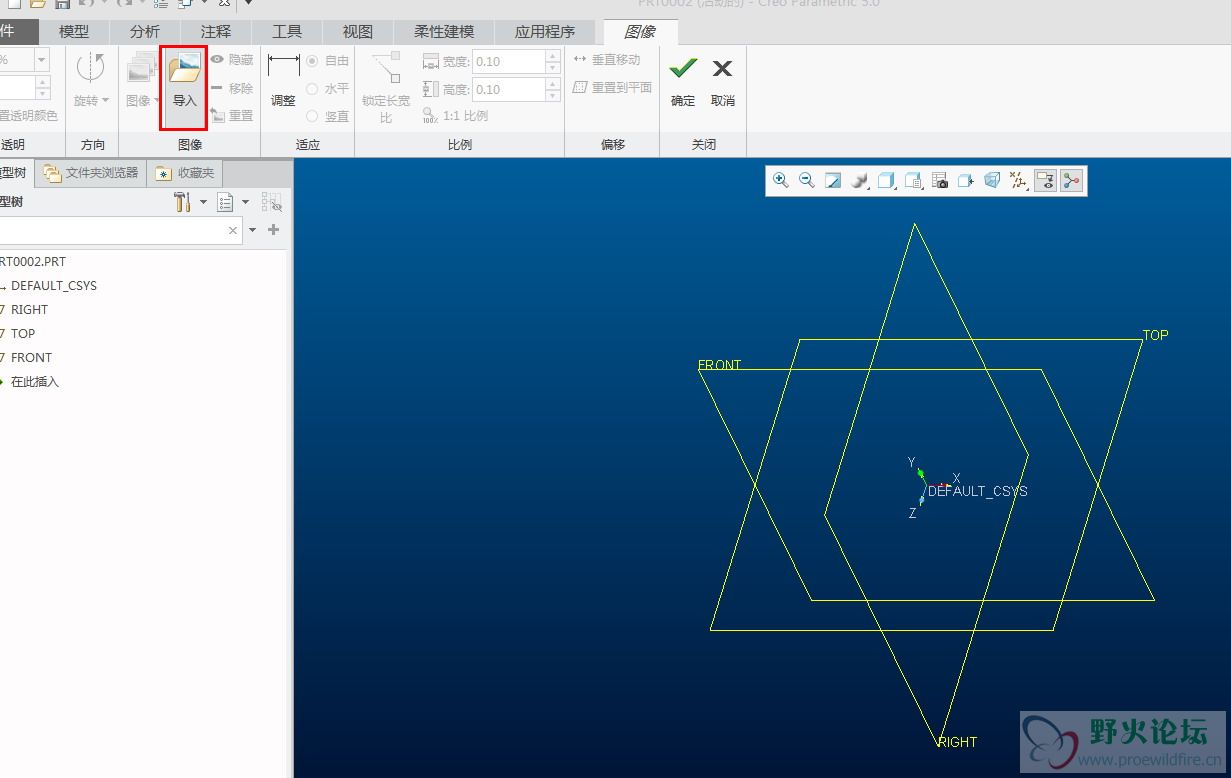The height and width of the screenshot is (778, 1231).
Task: Click the tree filter visibility icon
Action: 272,202
